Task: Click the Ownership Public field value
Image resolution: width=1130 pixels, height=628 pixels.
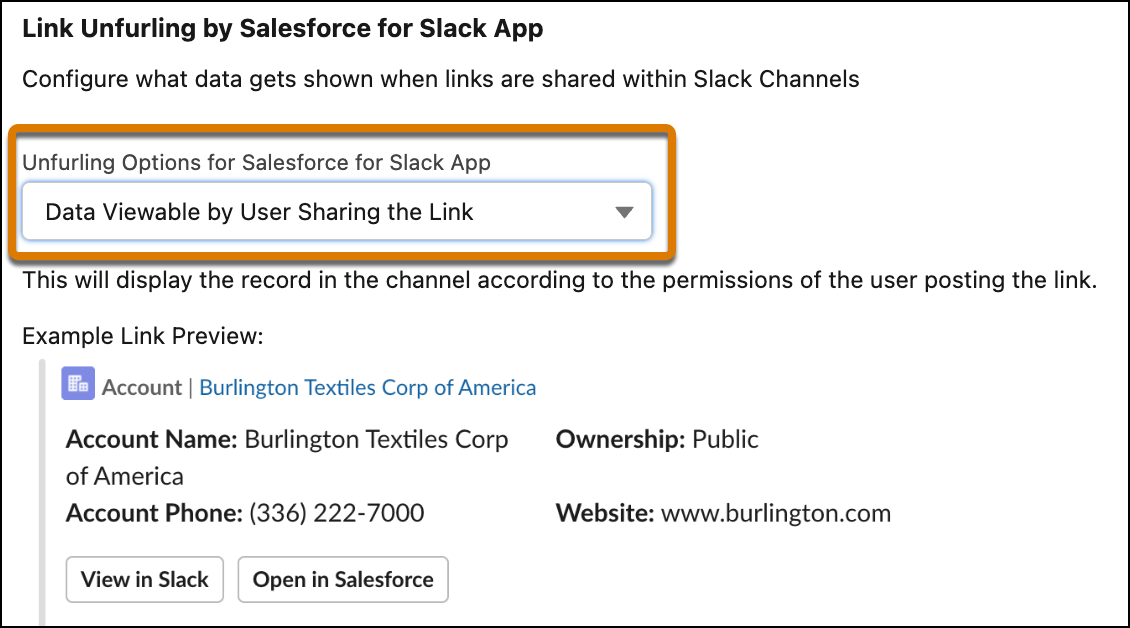Action: point(727,439)
